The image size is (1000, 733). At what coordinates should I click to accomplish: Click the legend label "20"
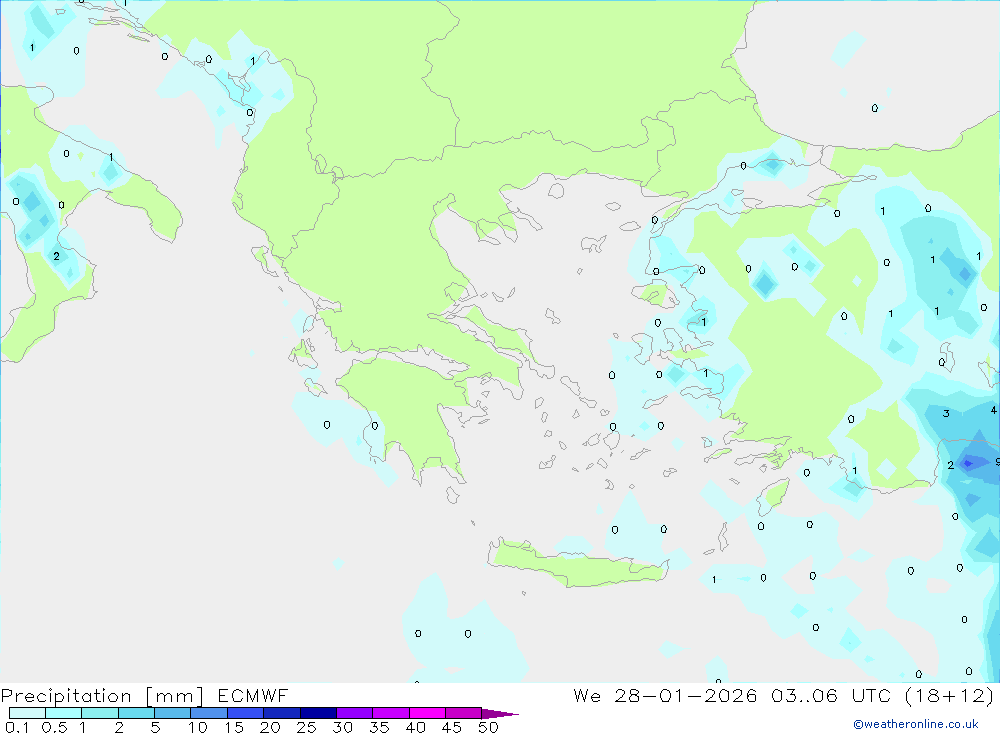coord(270,727)
